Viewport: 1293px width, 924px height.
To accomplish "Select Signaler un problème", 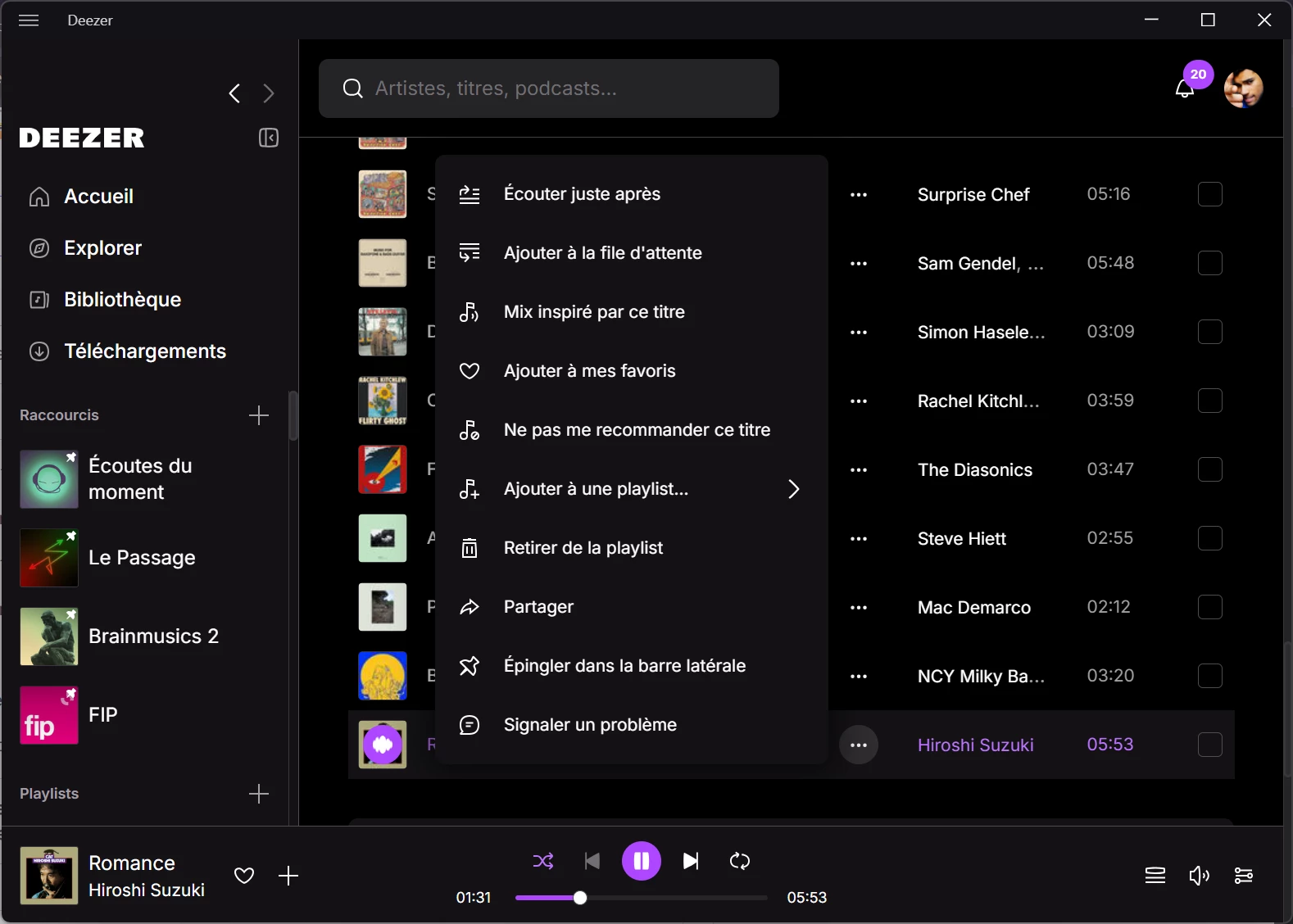I will click(x=632, y=725).
